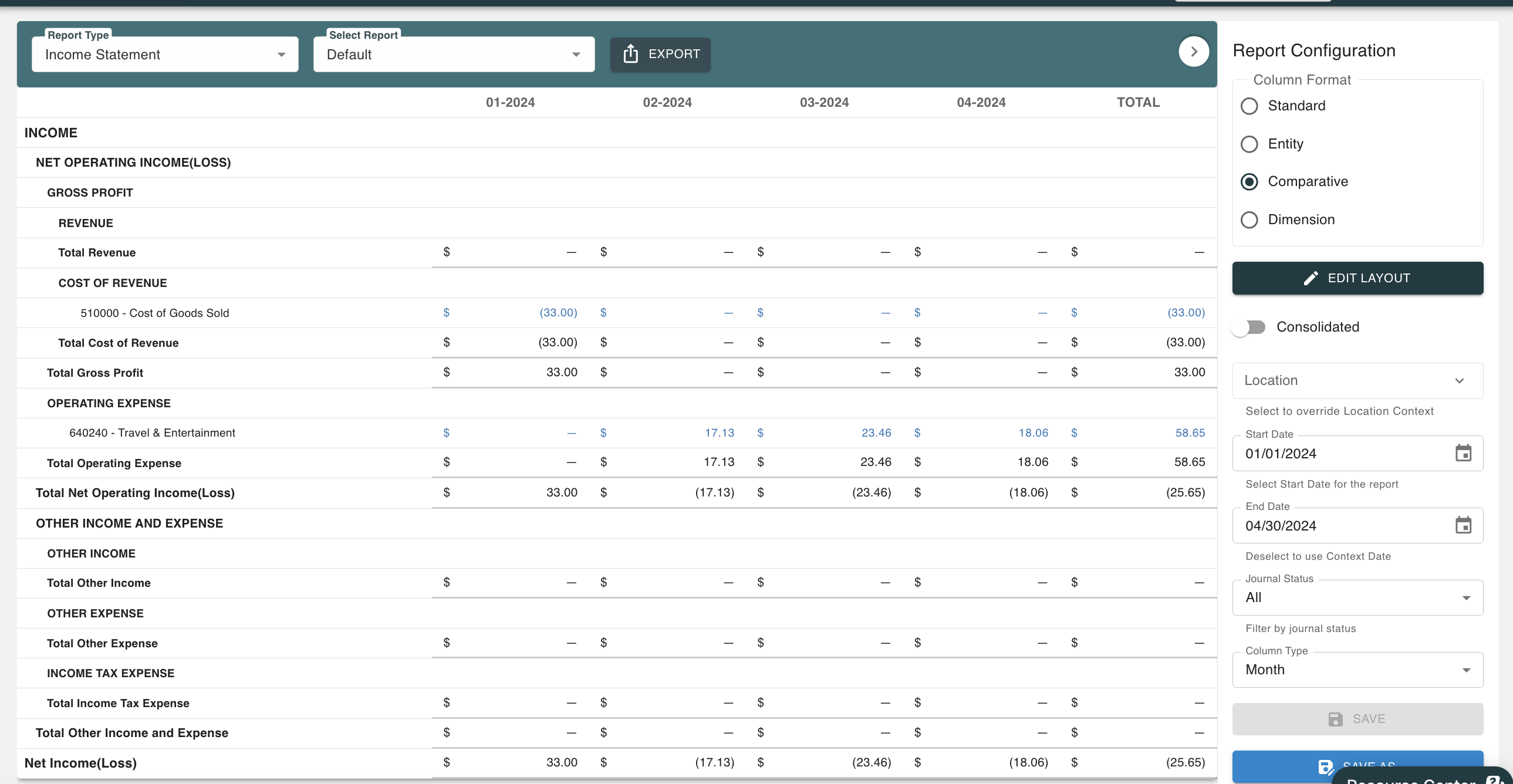
Task: Open the Report Type dropdown
Action: pos(165,55)
